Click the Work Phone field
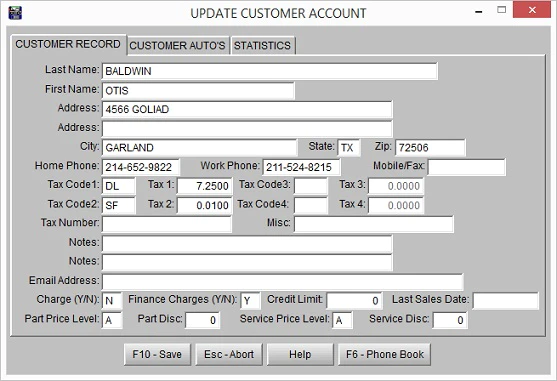 point(301,167)
